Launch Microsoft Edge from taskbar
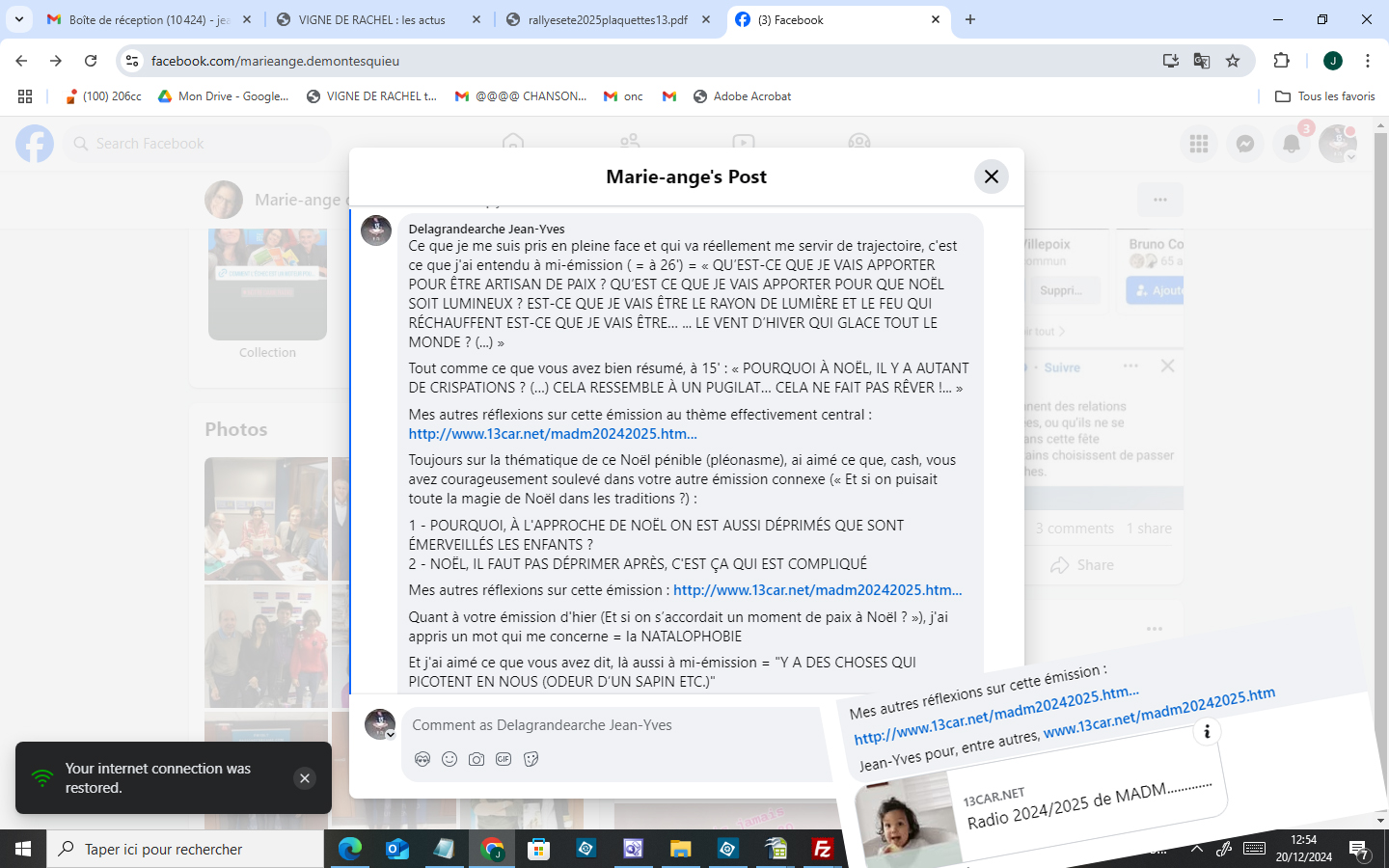Image resolution: width=1389 pixels, height=868 pixels. click(x=350, y=849)
